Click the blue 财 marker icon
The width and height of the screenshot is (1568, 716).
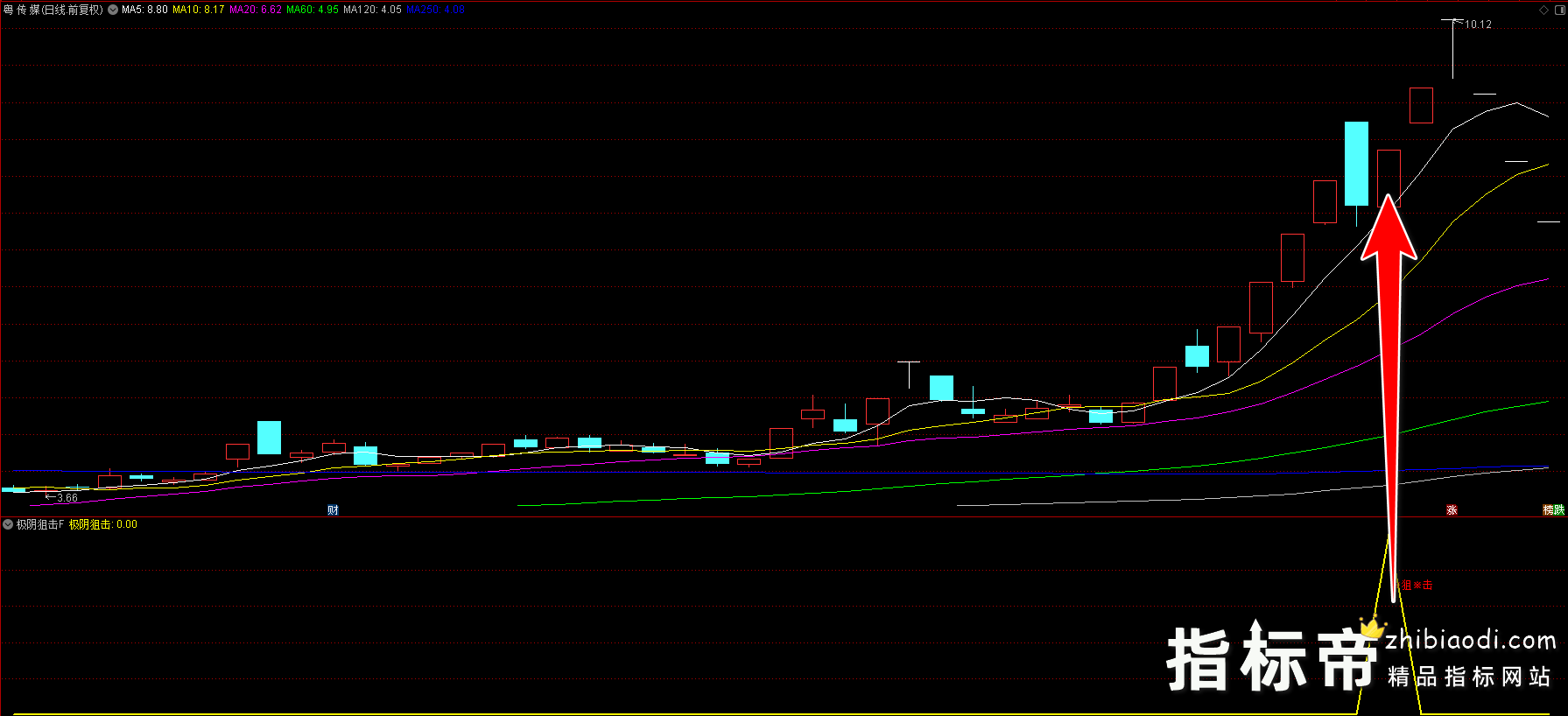(333, 510)
